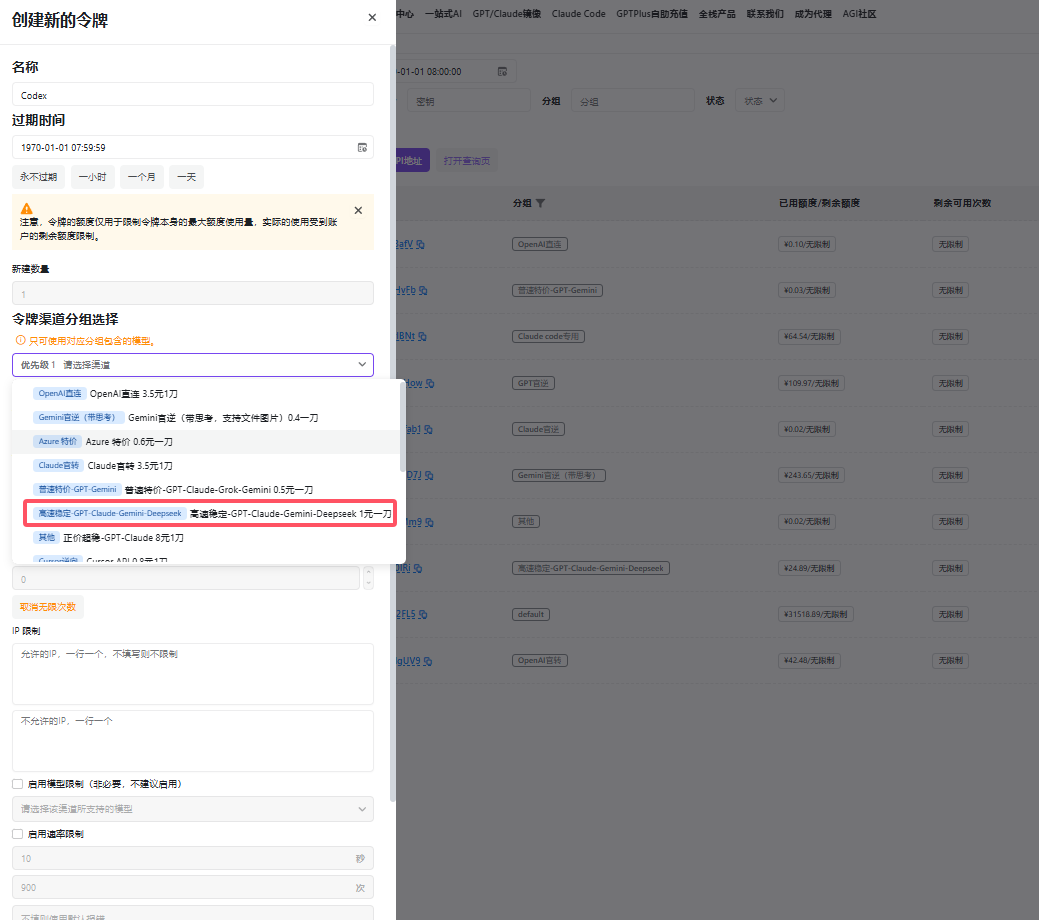Choose the Claude官转 3.5元1刀 option

206,465
